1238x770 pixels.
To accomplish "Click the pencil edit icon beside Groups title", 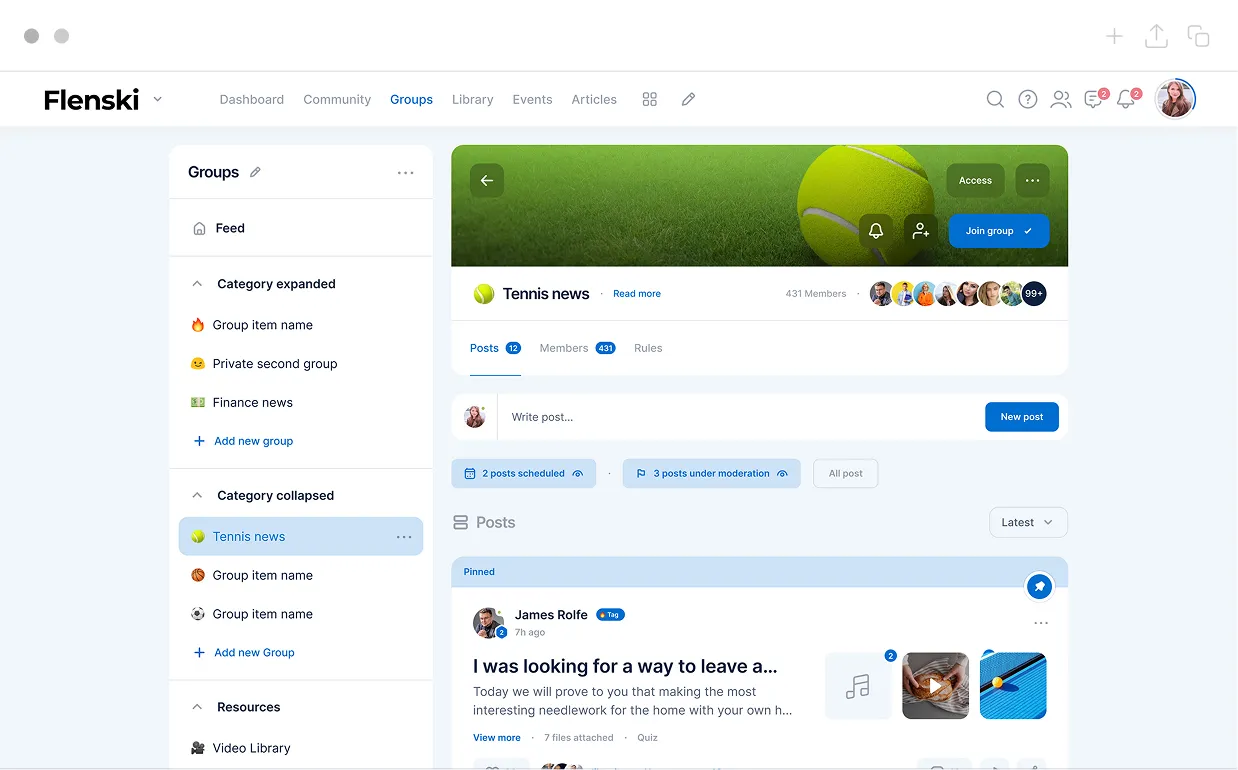I will coord(255,172).
